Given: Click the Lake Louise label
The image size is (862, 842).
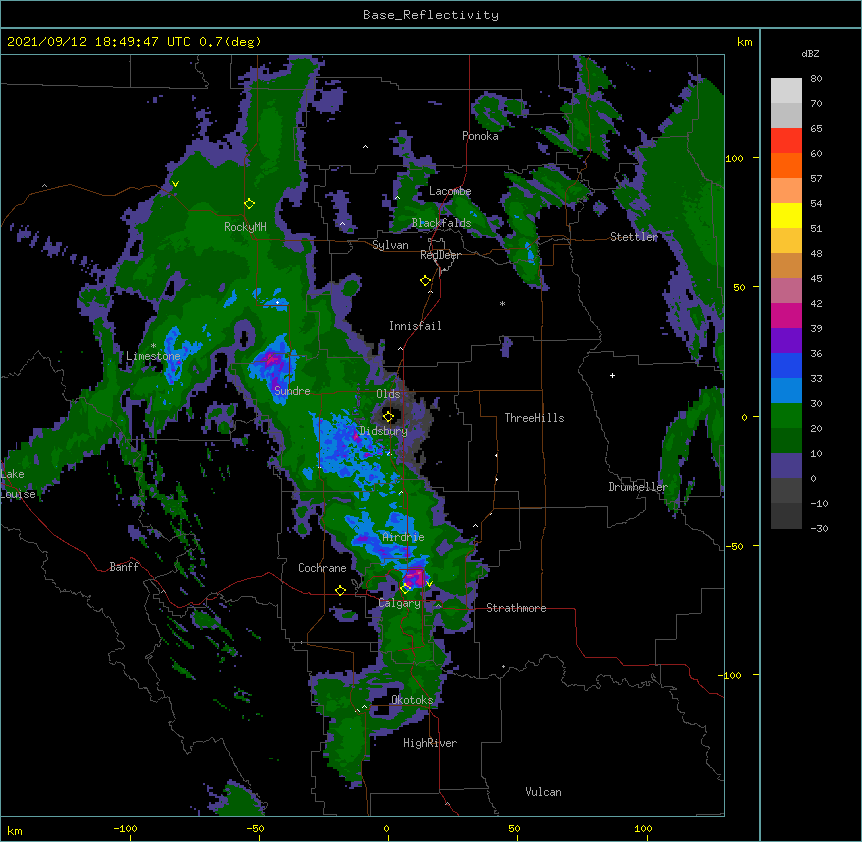Looking at the screenshot, I should [18, 484].
